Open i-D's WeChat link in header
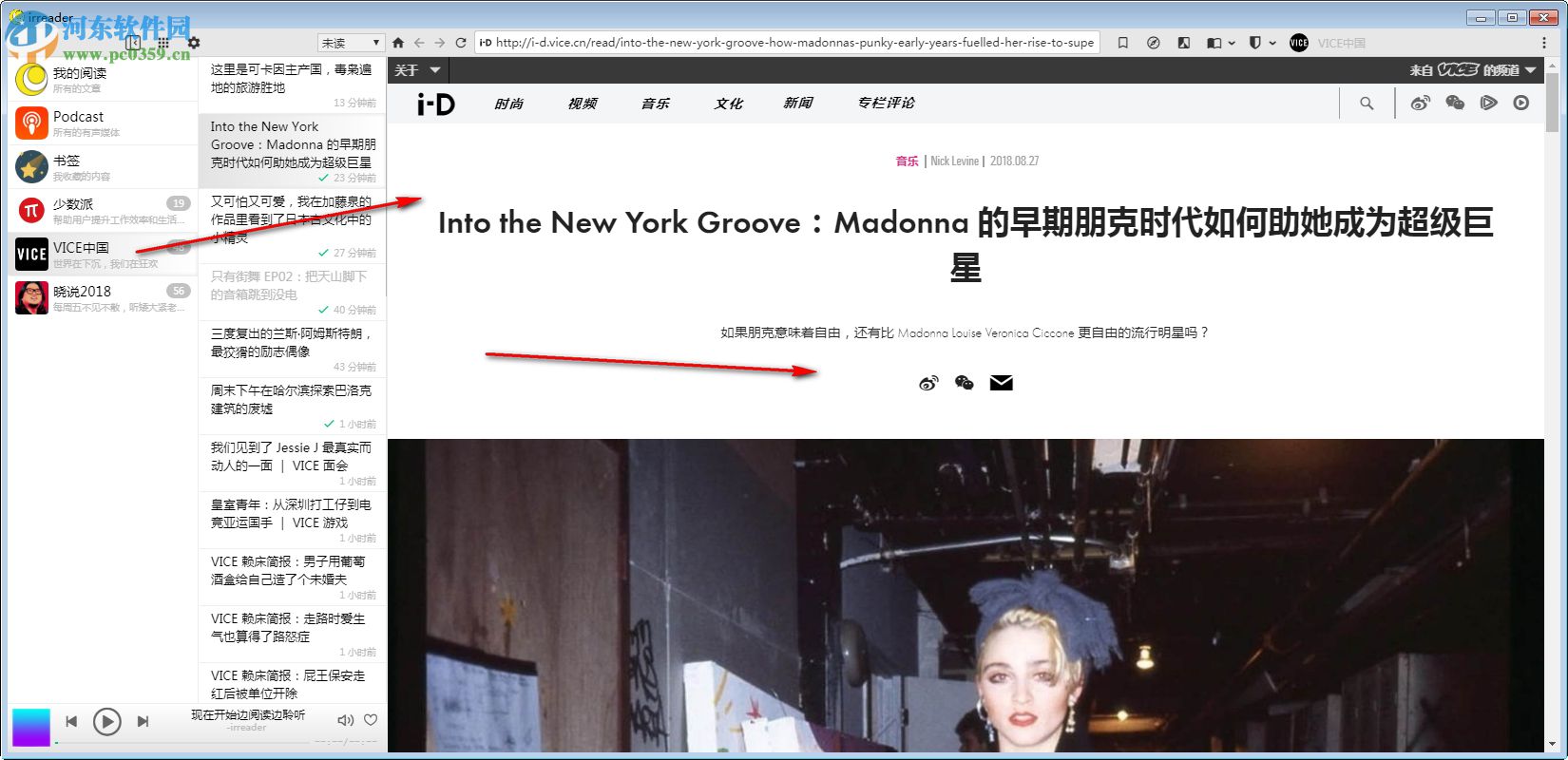 [1455, 103]
